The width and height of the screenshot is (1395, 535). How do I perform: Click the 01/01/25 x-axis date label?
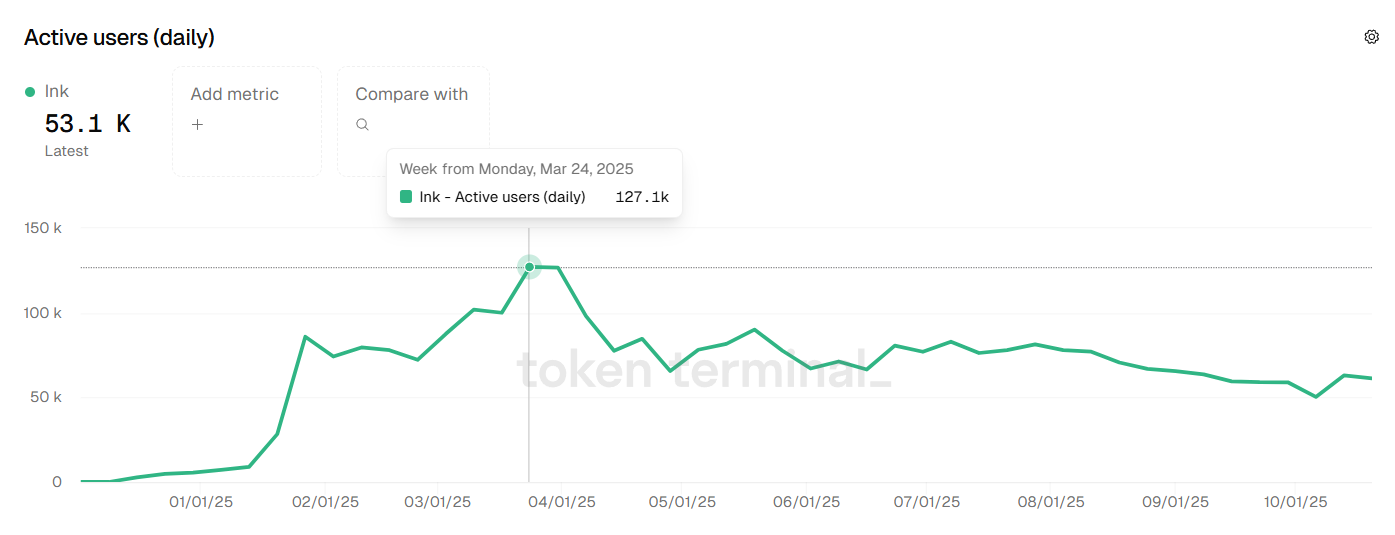pyautogui.click(x=201, y=502)
